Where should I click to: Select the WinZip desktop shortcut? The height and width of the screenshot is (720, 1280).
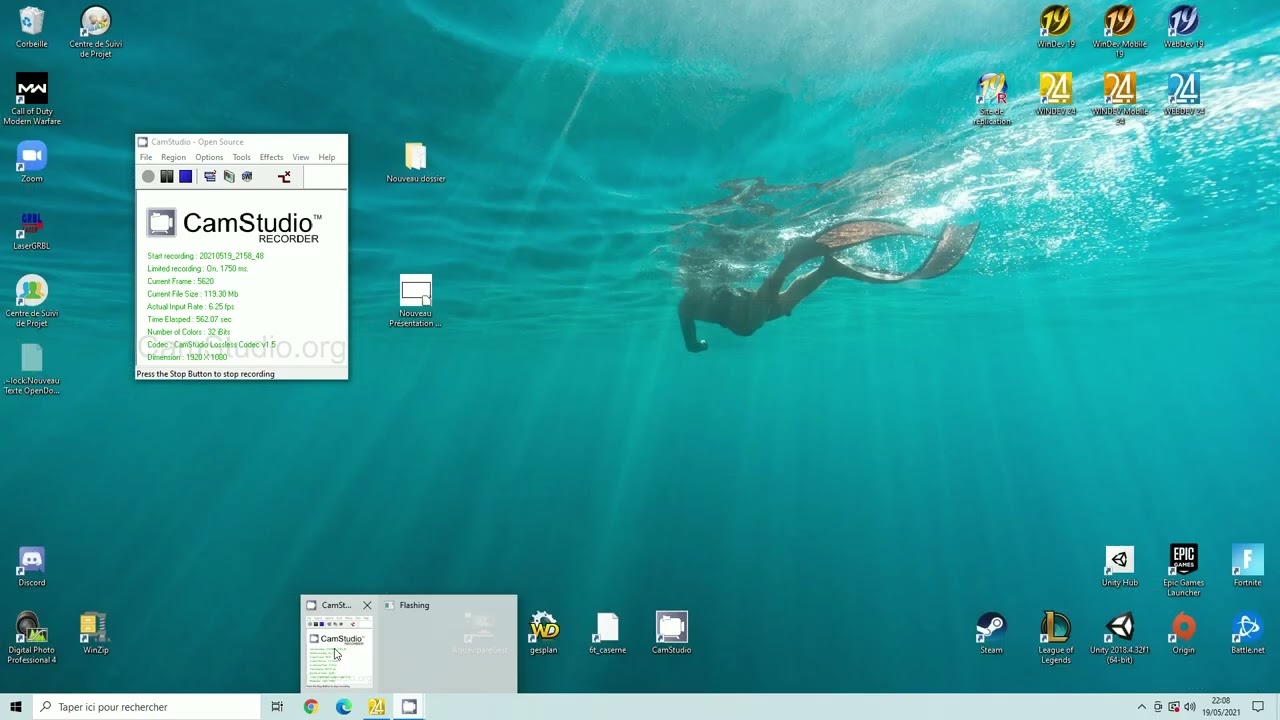tap(96, 634)
